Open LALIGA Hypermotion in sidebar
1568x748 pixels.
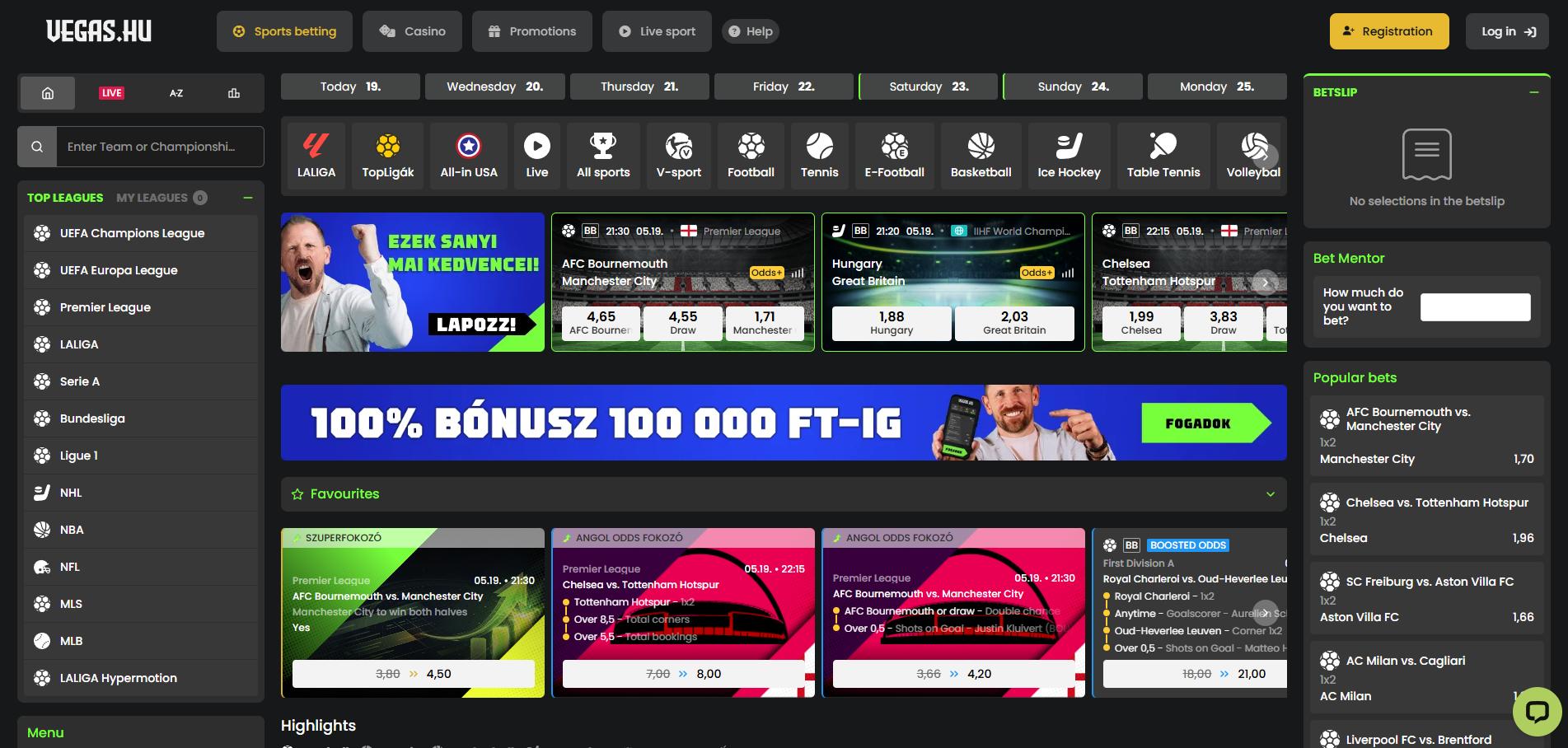click(141, 678)
